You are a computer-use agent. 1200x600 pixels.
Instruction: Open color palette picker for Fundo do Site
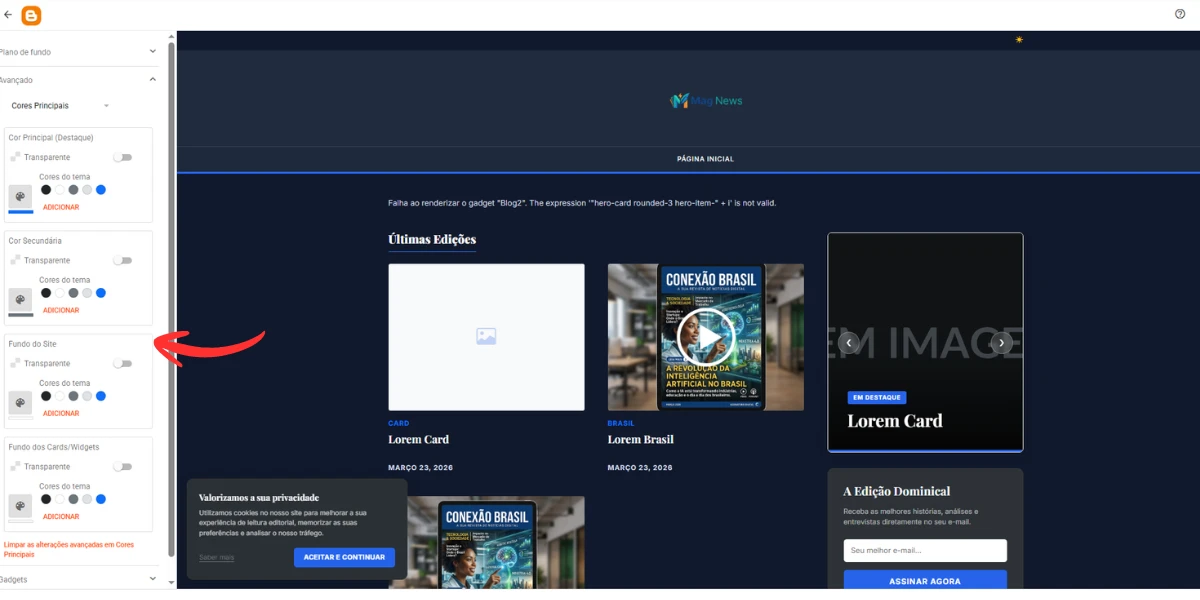[20, 403]
